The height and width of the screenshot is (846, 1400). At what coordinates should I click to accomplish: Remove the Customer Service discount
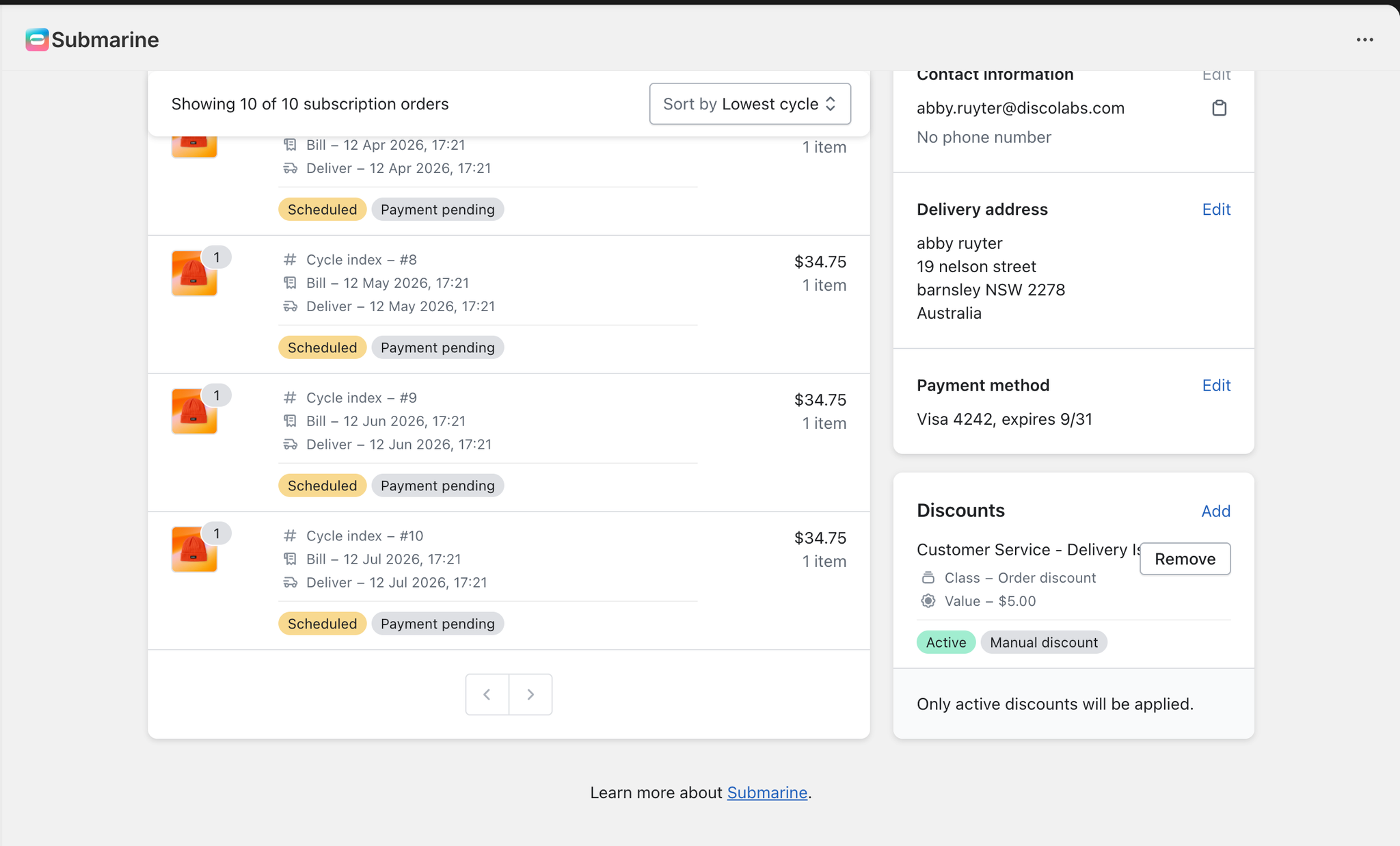click(x=1185, y=559)
